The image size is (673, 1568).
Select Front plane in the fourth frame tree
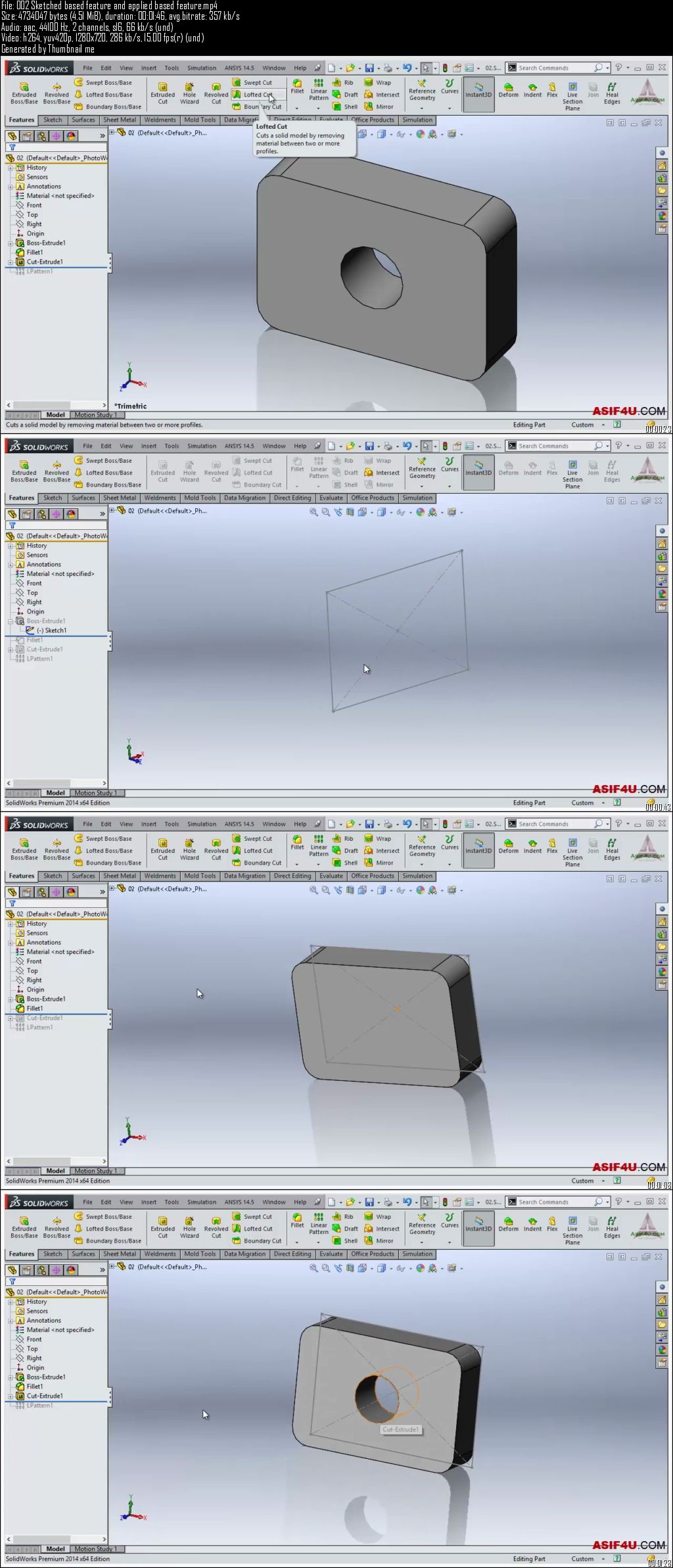pos(29,1339)
